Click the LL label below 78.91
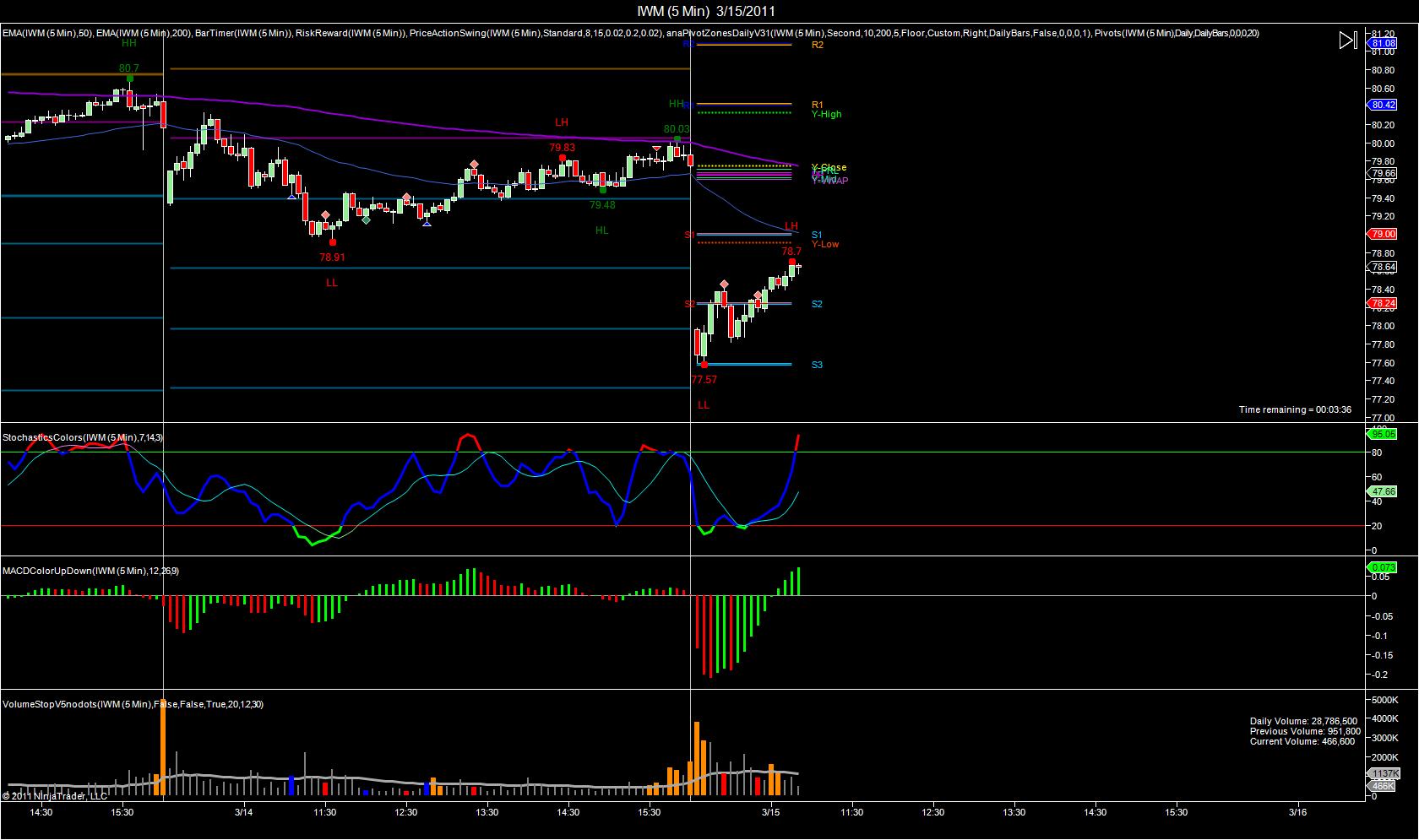 pyautogui.click(x=332, y=283)
